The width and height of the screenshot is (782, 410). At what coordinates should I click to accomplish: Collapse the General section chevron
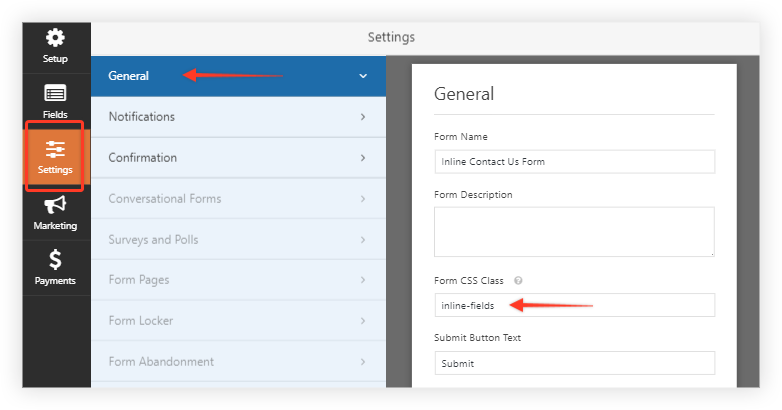pyautogui.click(x=363, y=76)
